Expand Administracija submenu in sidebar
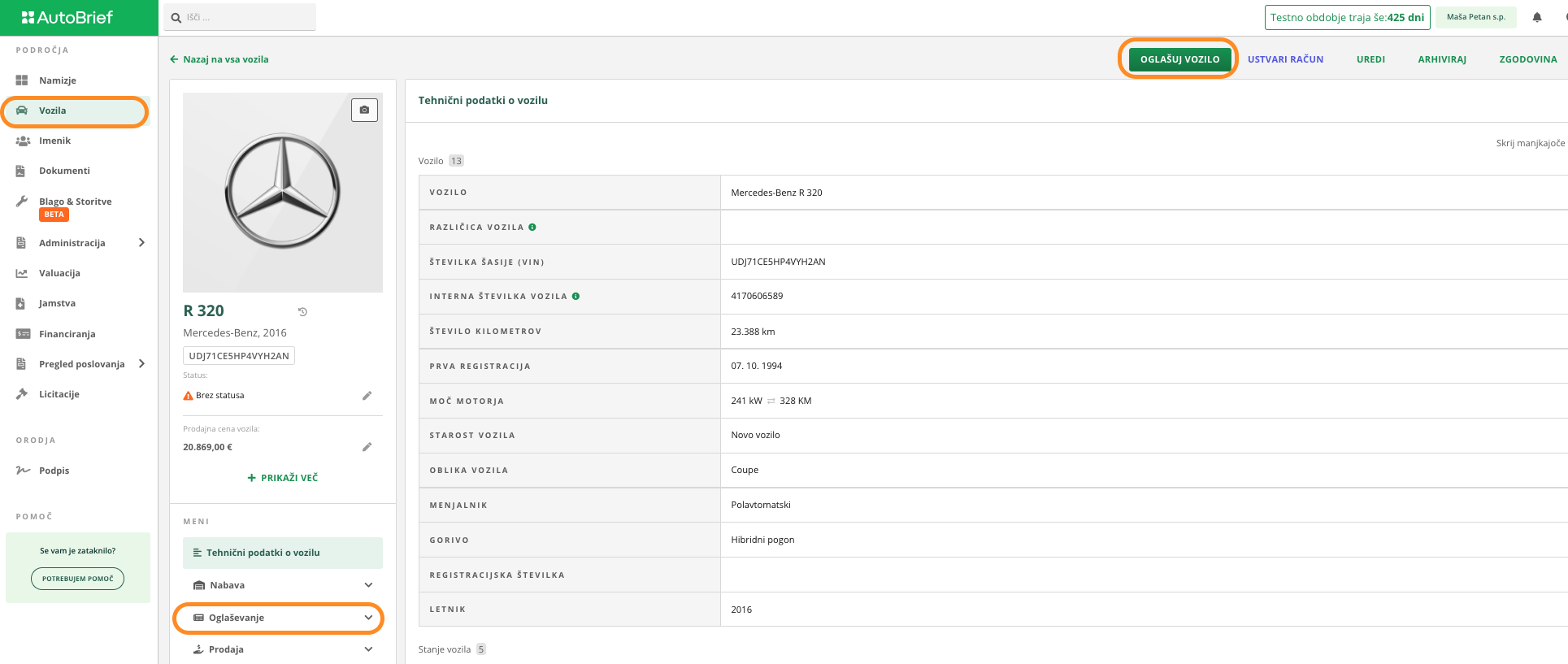This screenshot has width=1568, height=664. pos(141,243)
